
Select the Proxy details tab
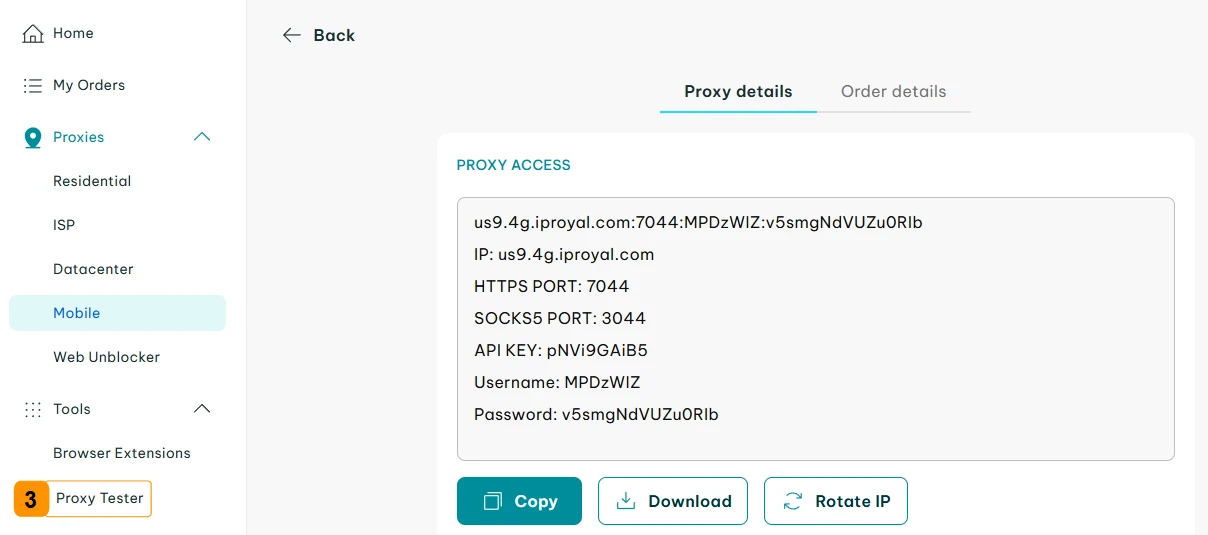738,92
